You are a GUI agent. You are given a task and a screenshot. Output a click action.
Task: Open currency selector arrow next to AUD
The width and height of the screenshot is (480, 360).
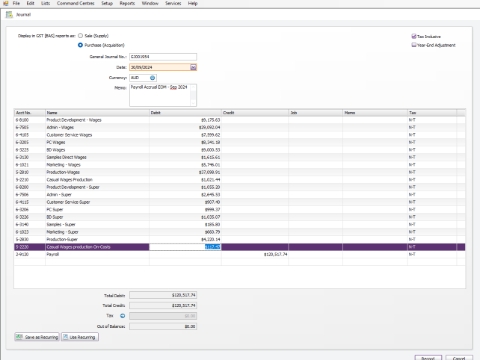152,78
